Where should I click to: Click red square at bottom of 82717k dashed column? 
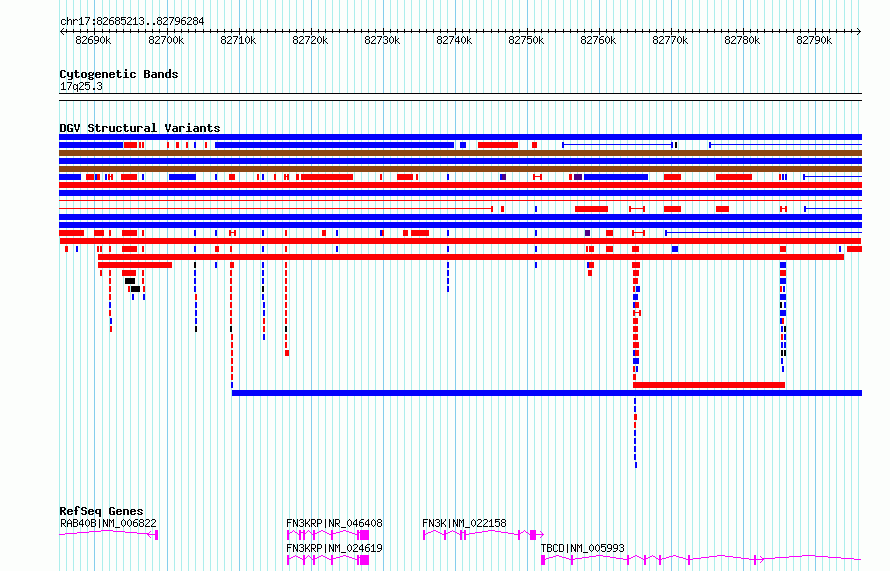tap(287, 353)
